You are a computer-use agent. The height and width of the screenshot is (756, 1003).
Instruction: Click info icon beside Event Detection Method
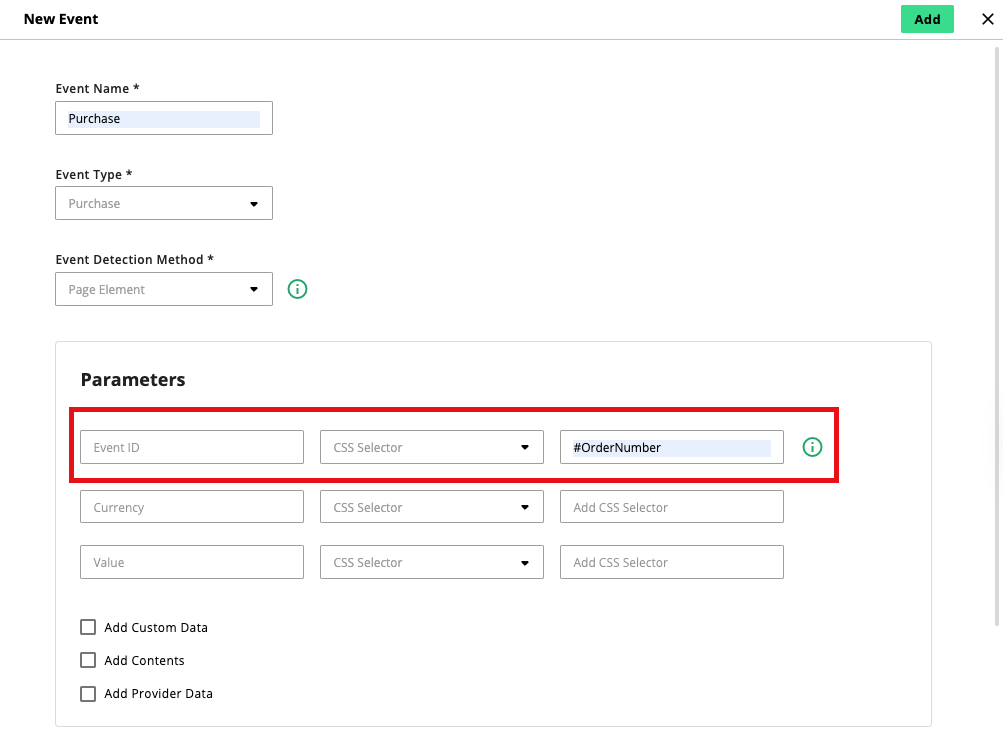click(297, 290)
